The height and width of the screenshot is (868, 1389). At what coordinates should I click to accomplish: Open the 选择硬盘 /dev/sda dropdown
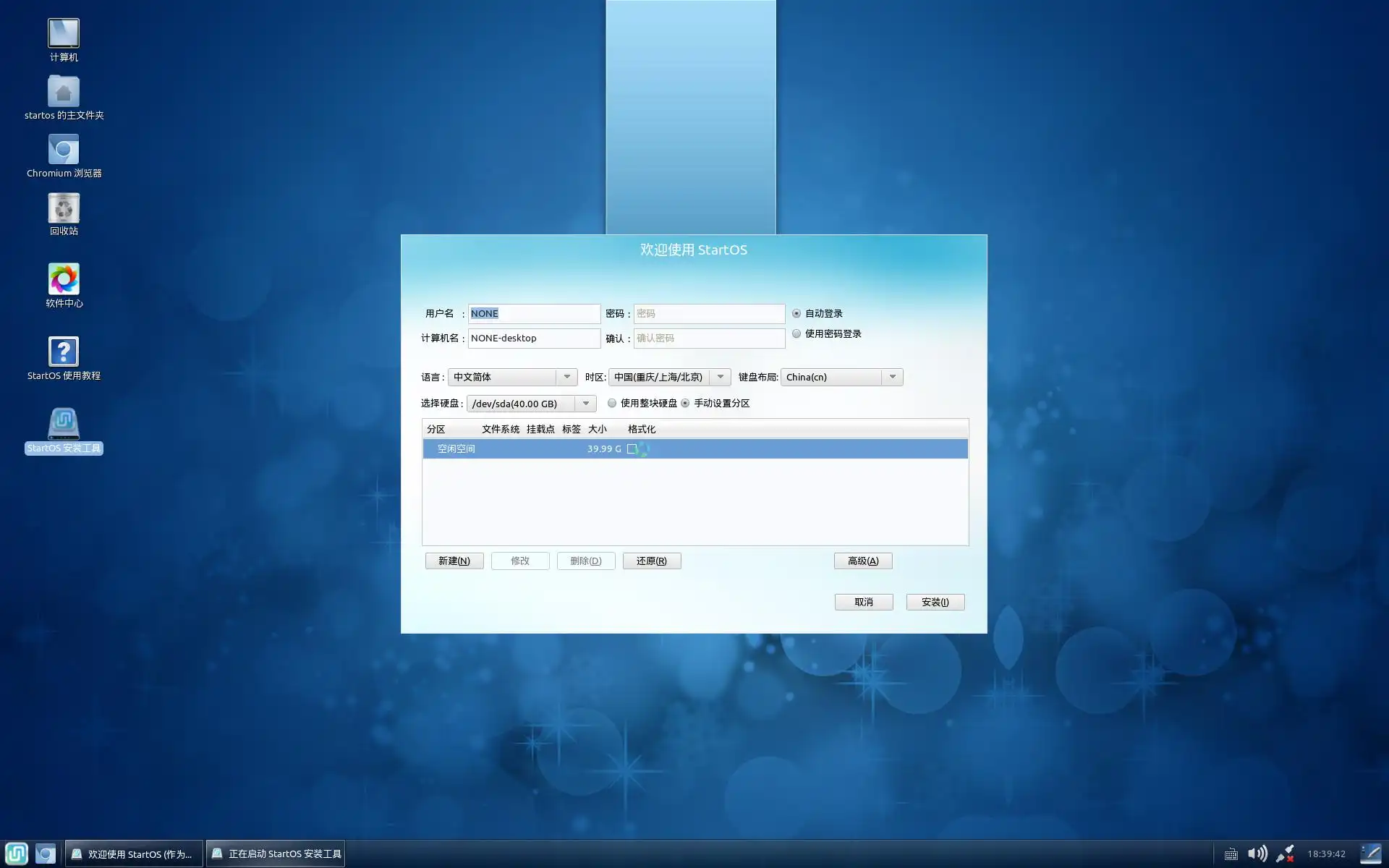pos(586,403)
